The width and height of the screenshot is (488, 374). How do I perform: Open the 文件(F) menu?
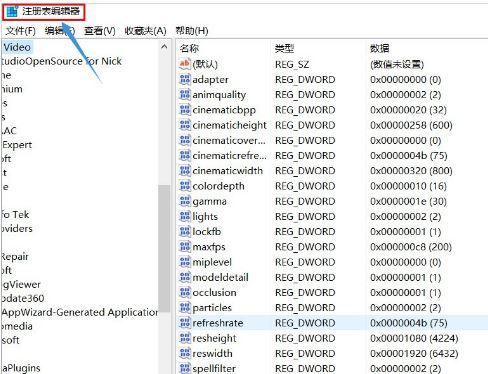(20, 31)
